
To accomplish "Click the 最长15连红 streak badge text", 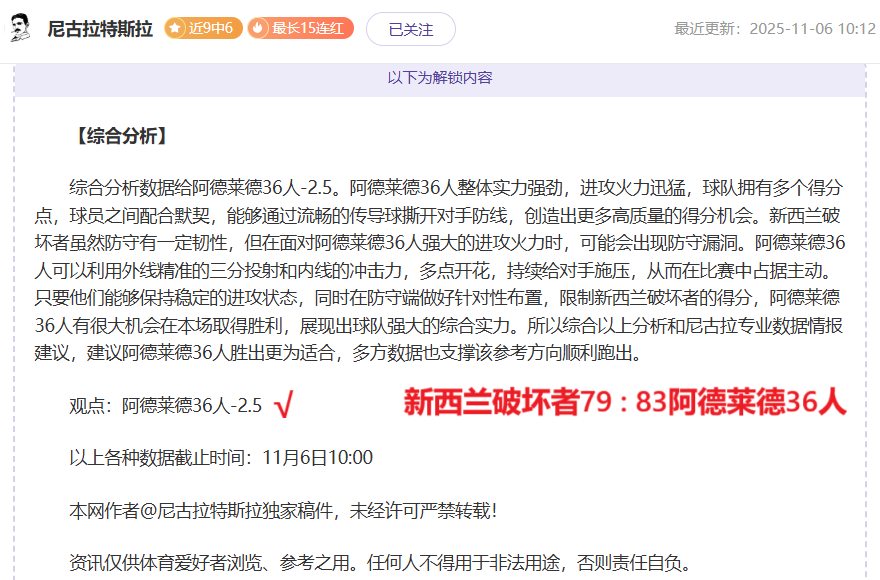I will [x=308, y=28].
